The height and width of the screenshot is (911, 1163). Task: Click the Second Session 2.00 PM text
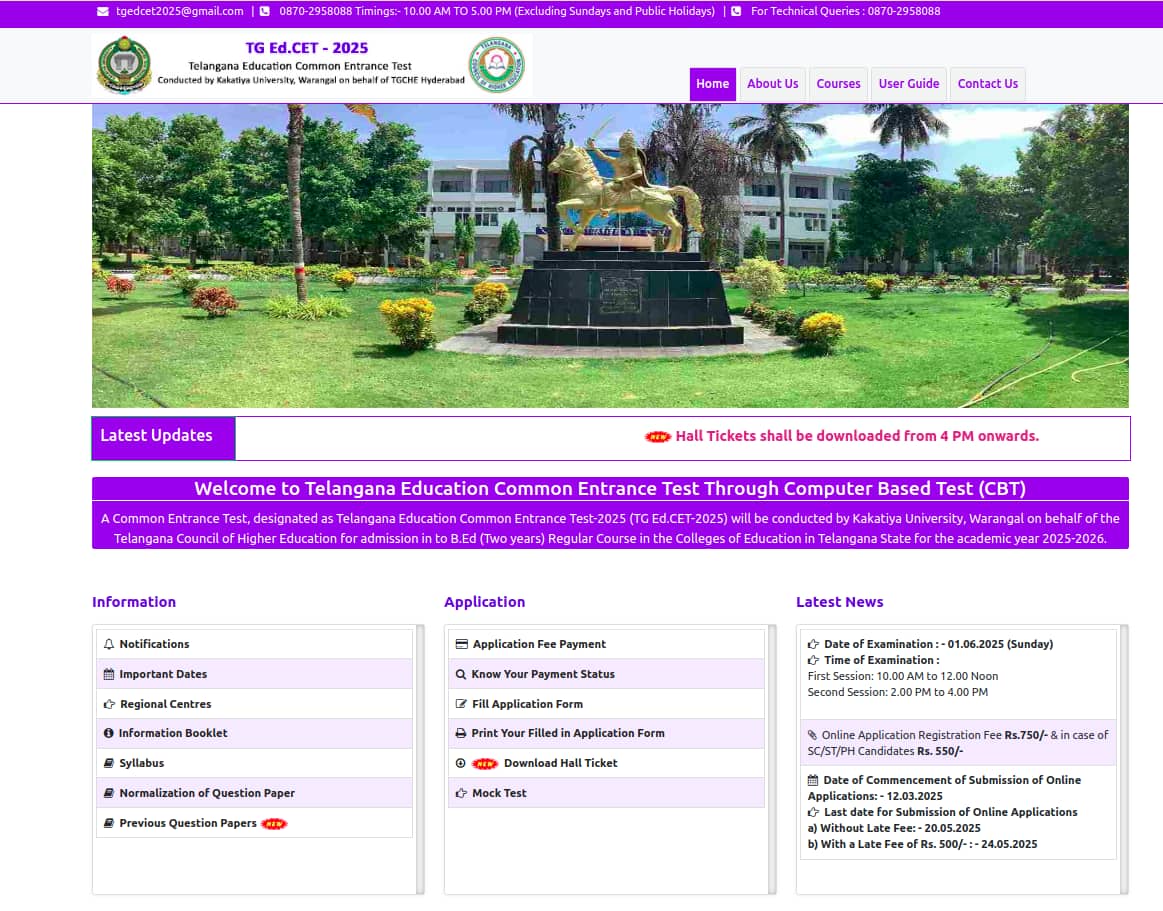pos(897,692)
